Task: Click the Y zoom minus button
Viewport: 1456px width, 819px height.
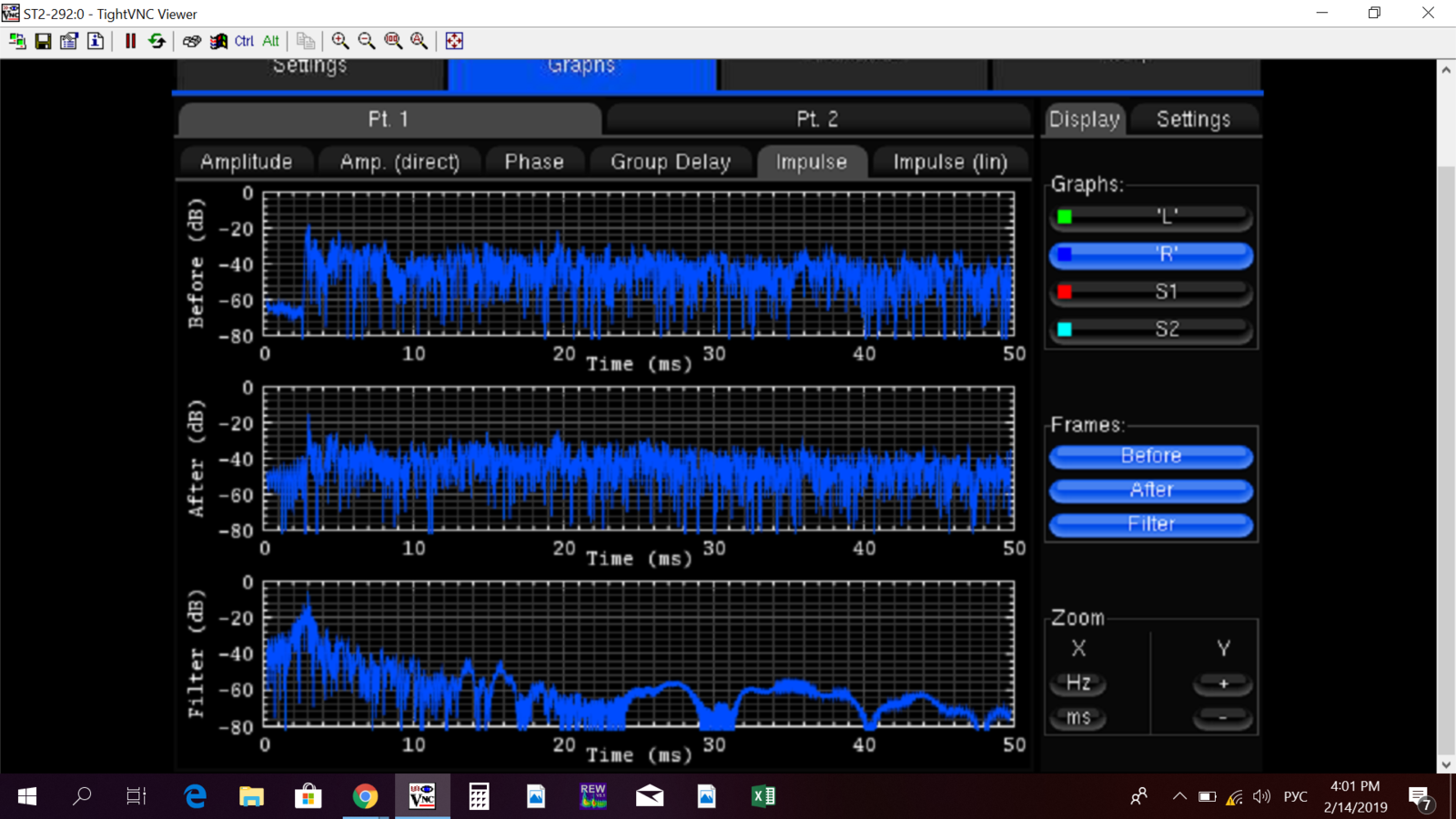Action: point(1223,718)
